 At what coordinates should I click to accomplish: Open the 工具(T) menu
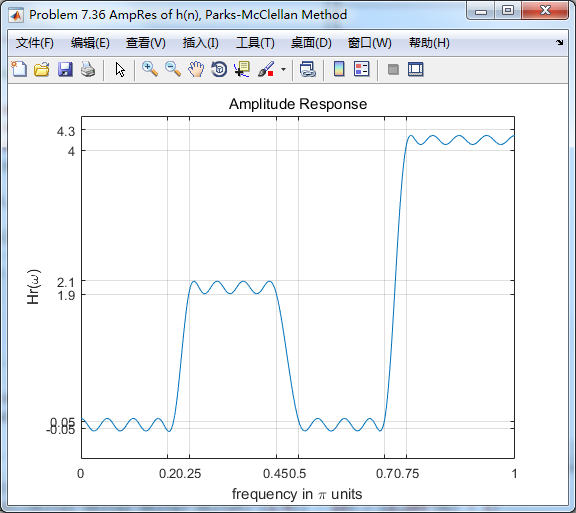pyautogui.click(x=255, y=43)
